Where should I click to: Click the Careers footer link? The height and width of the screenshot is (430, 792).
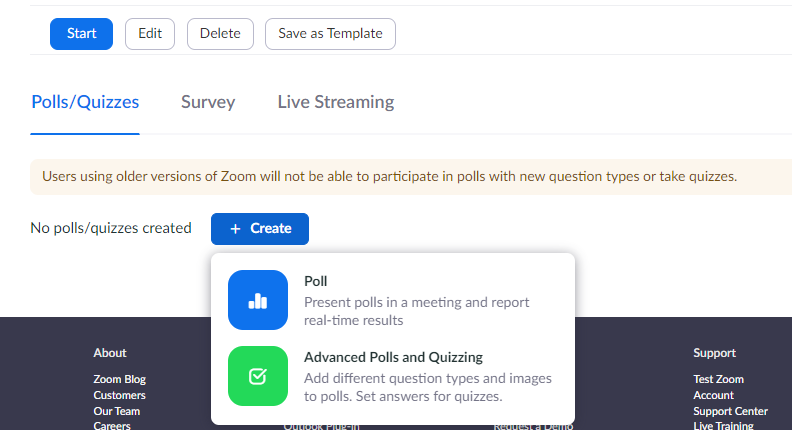pos(111,426)
